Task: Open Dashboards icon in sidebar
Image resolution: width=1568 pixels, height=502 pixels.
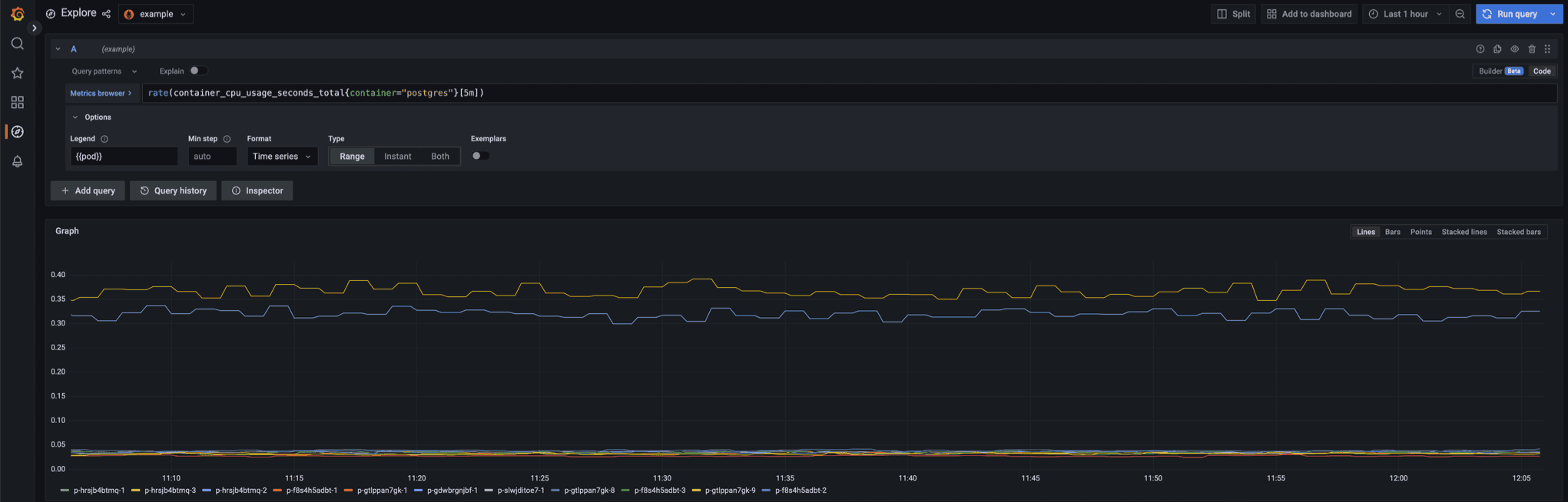Action: (17, 102)
